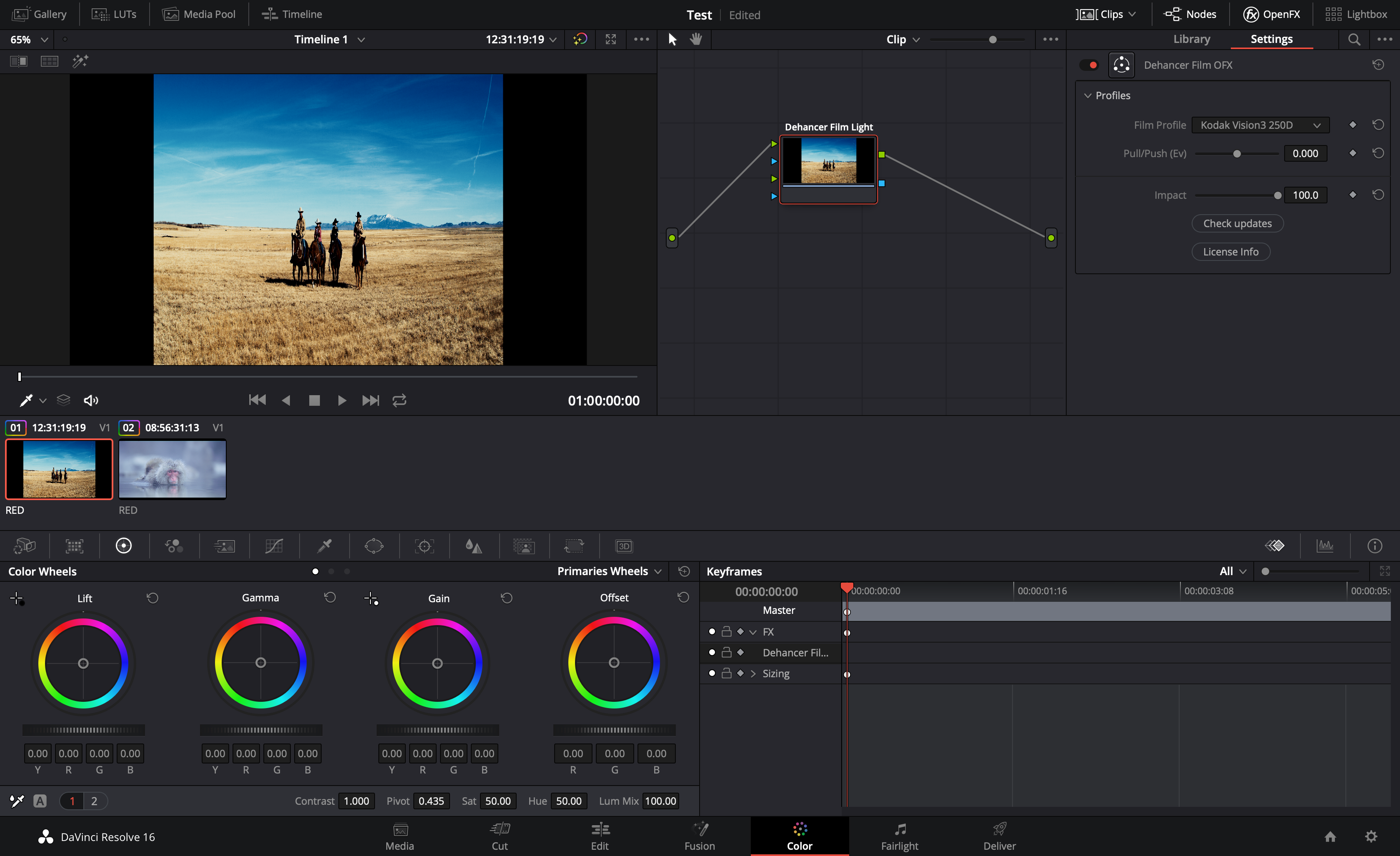Mute viewer audio speaker icon
This screenshot has height=856, width=1400.
(x=91, y=401)
